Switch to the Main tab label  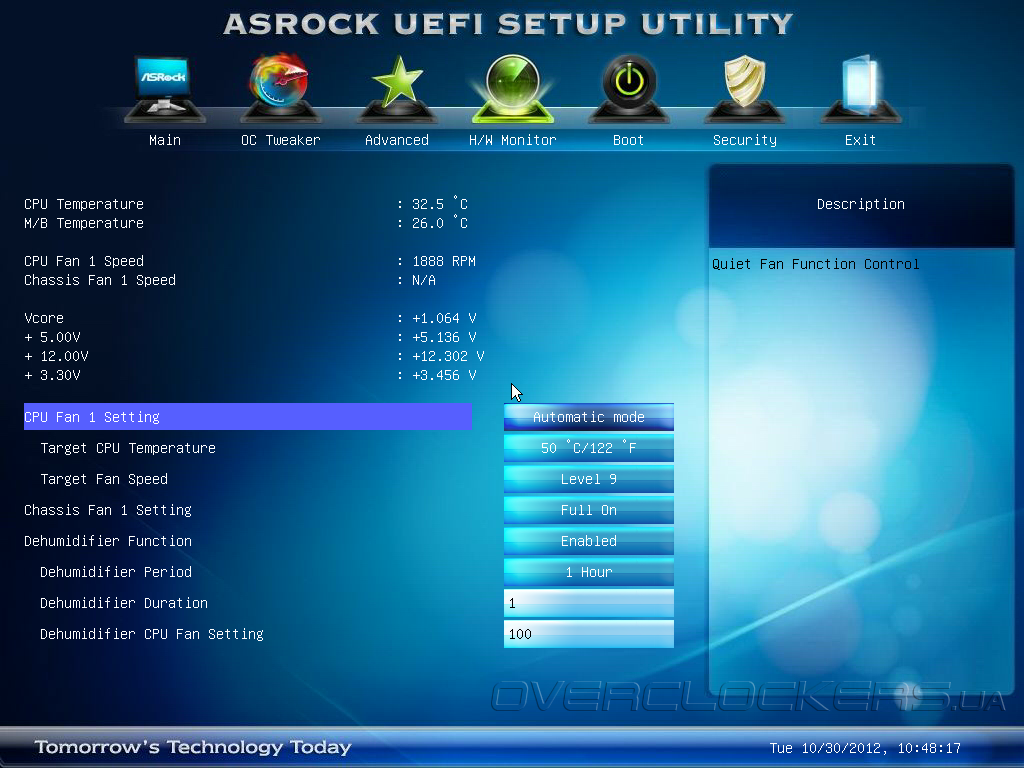(x=165, y=140)
